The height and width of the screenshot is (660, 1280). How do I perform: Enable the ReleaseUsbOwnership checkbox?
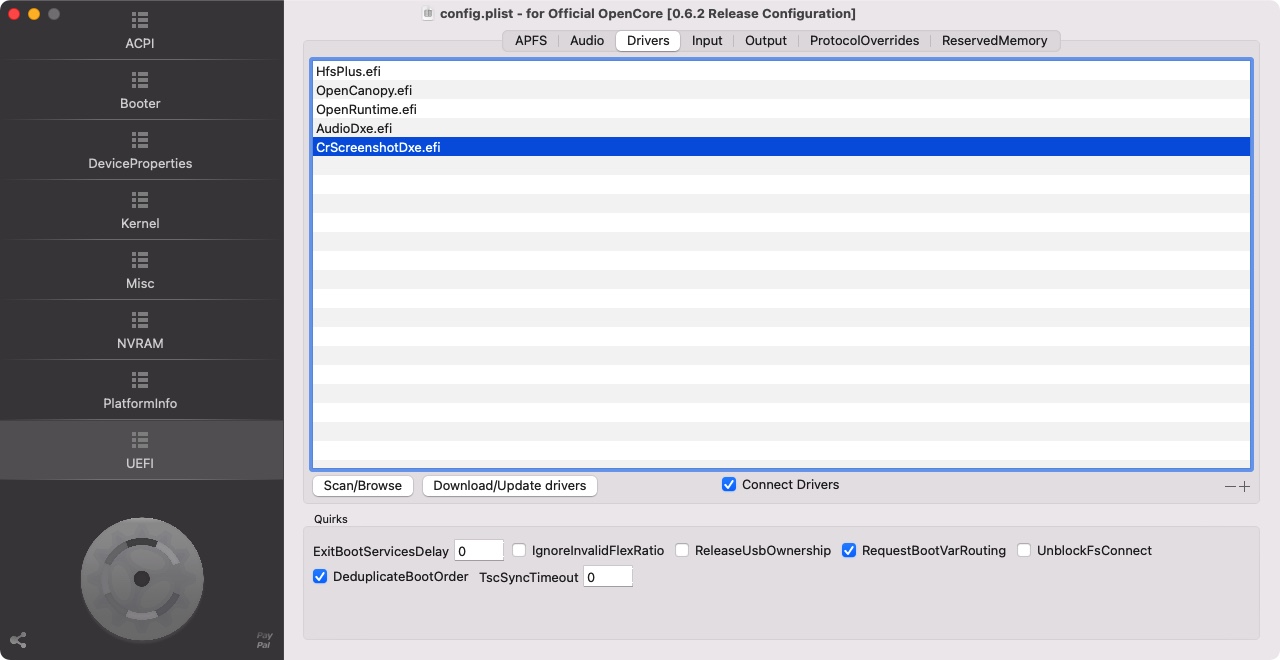point(682,551)
